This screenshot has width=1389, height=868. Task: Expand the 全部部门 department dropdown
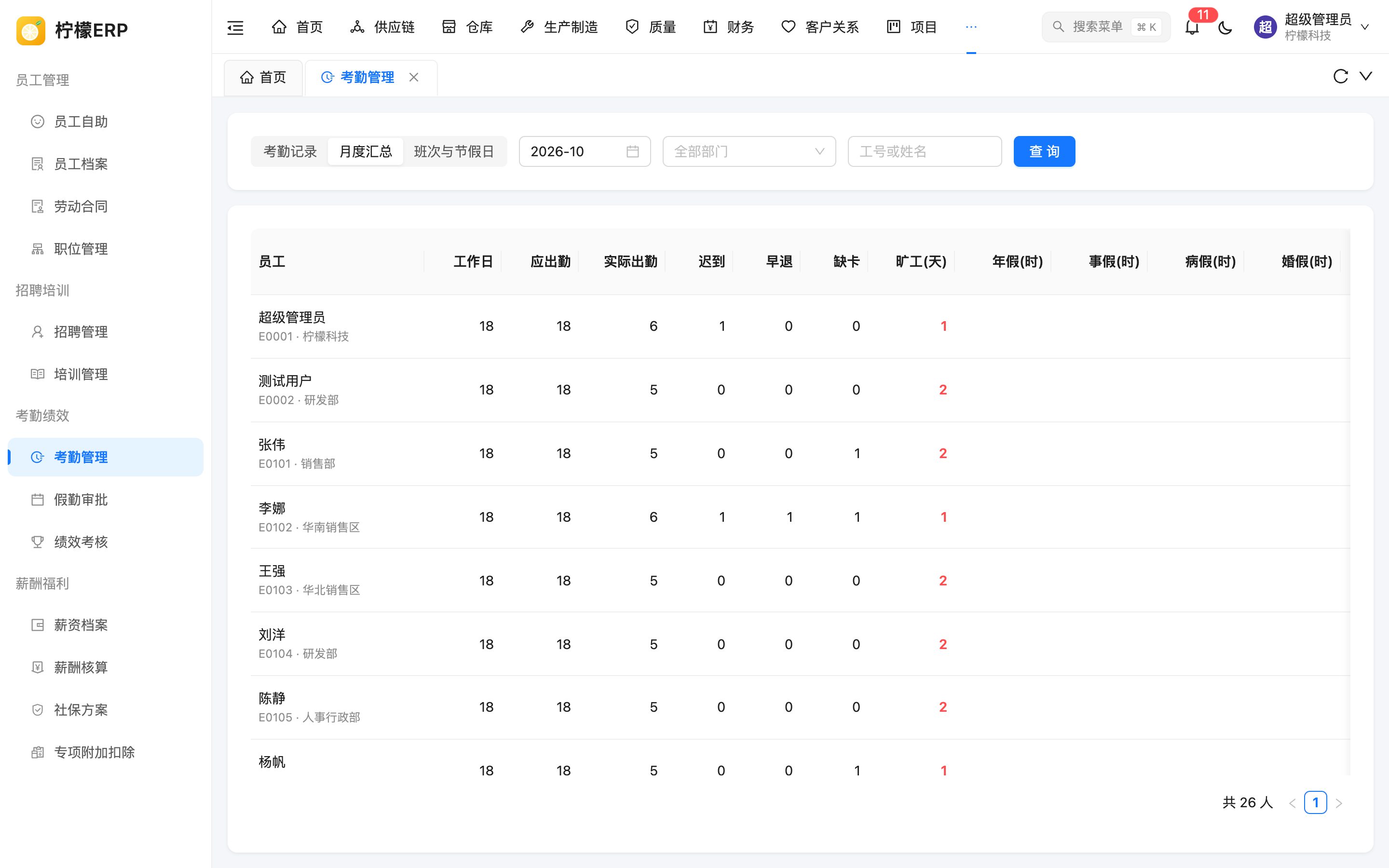coord(749,151)
